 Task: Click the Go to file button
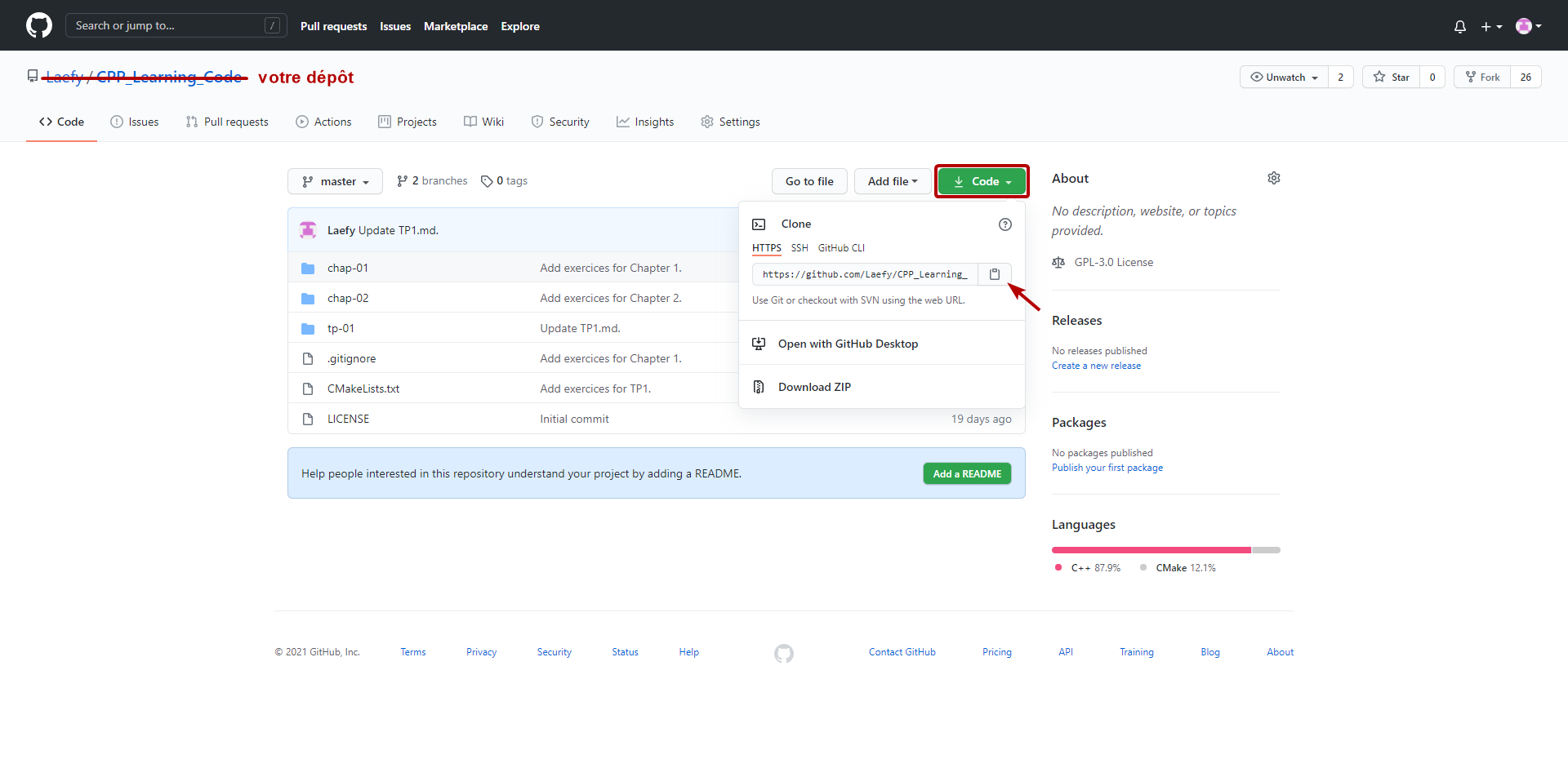tap(809, 181)
